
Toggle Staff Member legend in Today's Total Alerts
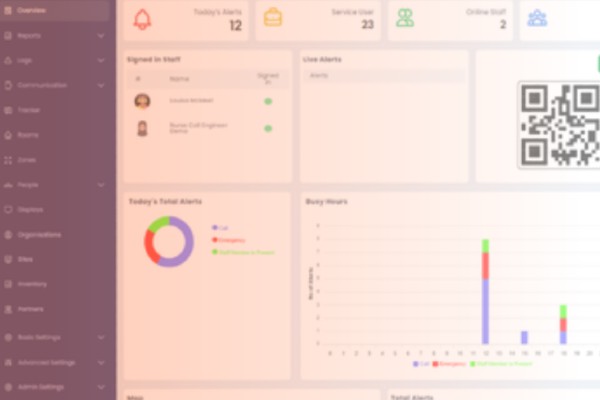pyautogui.click(x=243, y=252)
